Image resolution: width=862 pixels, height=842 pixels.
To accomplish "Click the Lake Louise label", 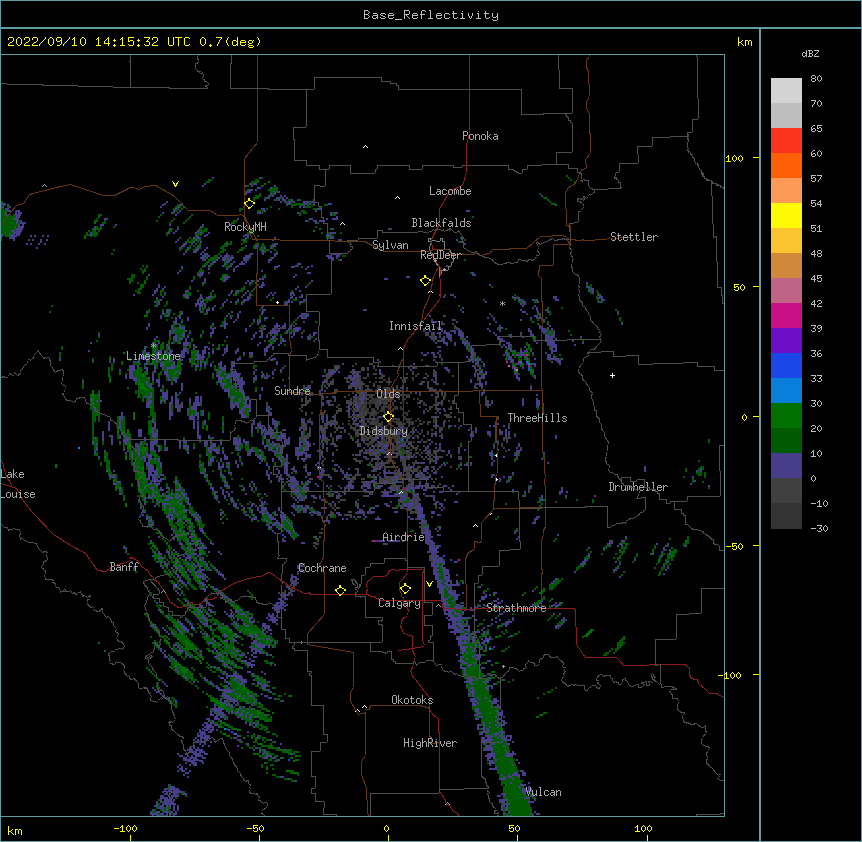I will pyautogui.click(x=18, y=484).
